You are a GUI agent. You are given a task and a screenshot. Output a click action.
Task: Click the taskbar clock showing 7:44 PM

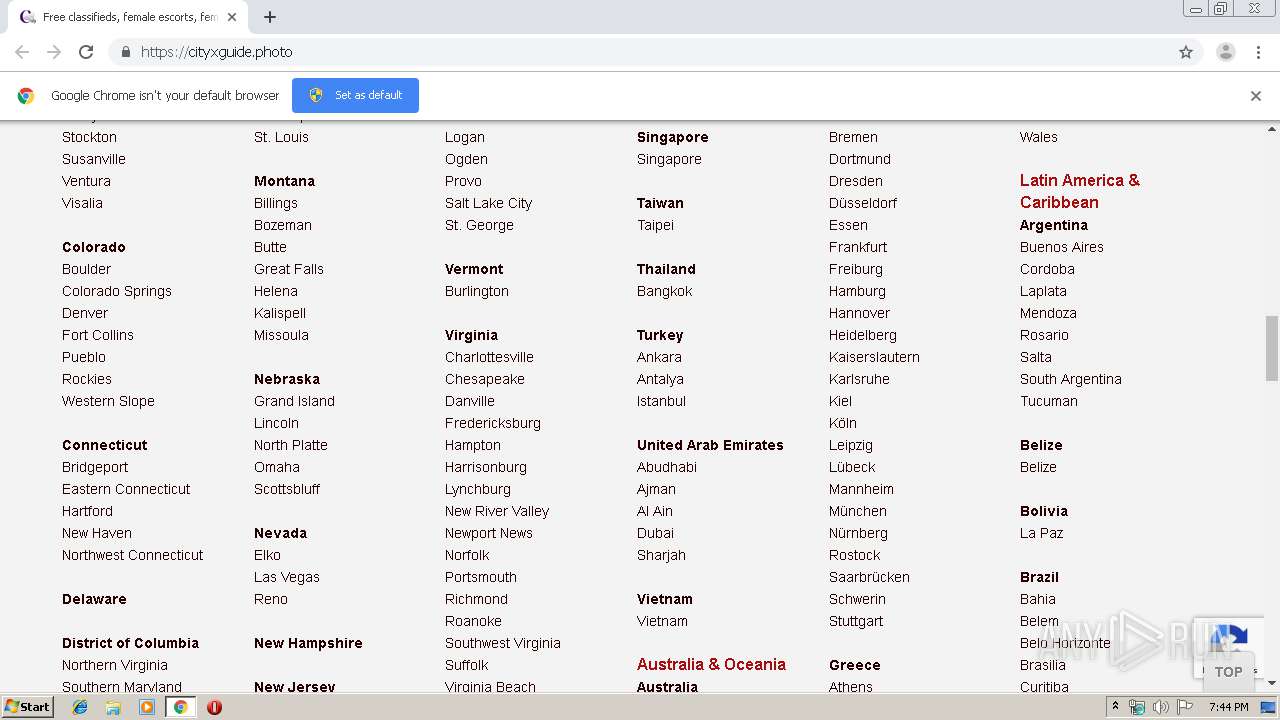[x=1228, y=707]
